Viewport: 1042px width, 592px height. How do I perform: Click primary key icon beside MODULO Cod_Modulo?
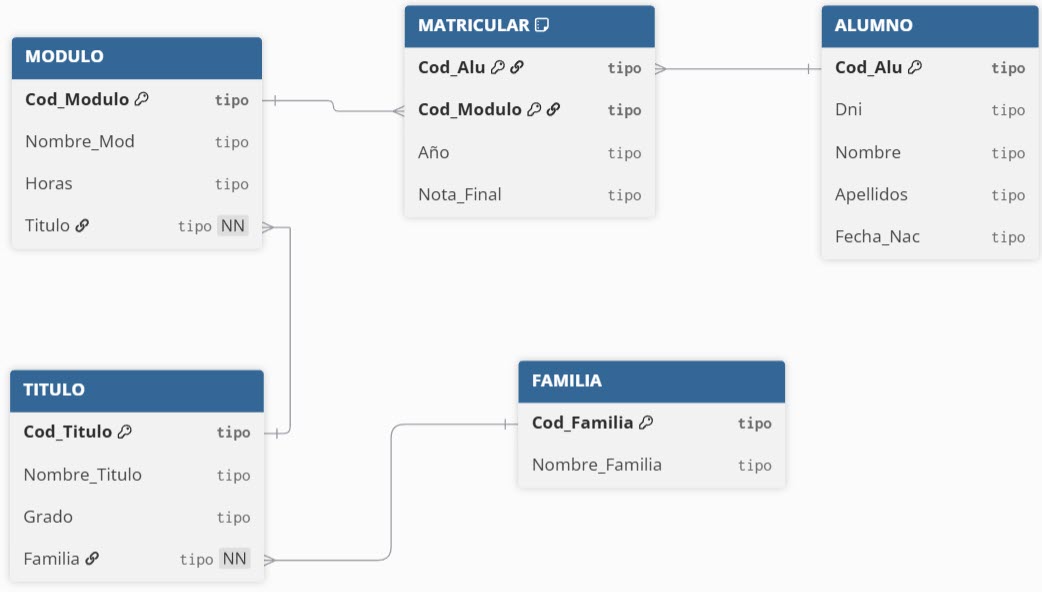point(142,99)
